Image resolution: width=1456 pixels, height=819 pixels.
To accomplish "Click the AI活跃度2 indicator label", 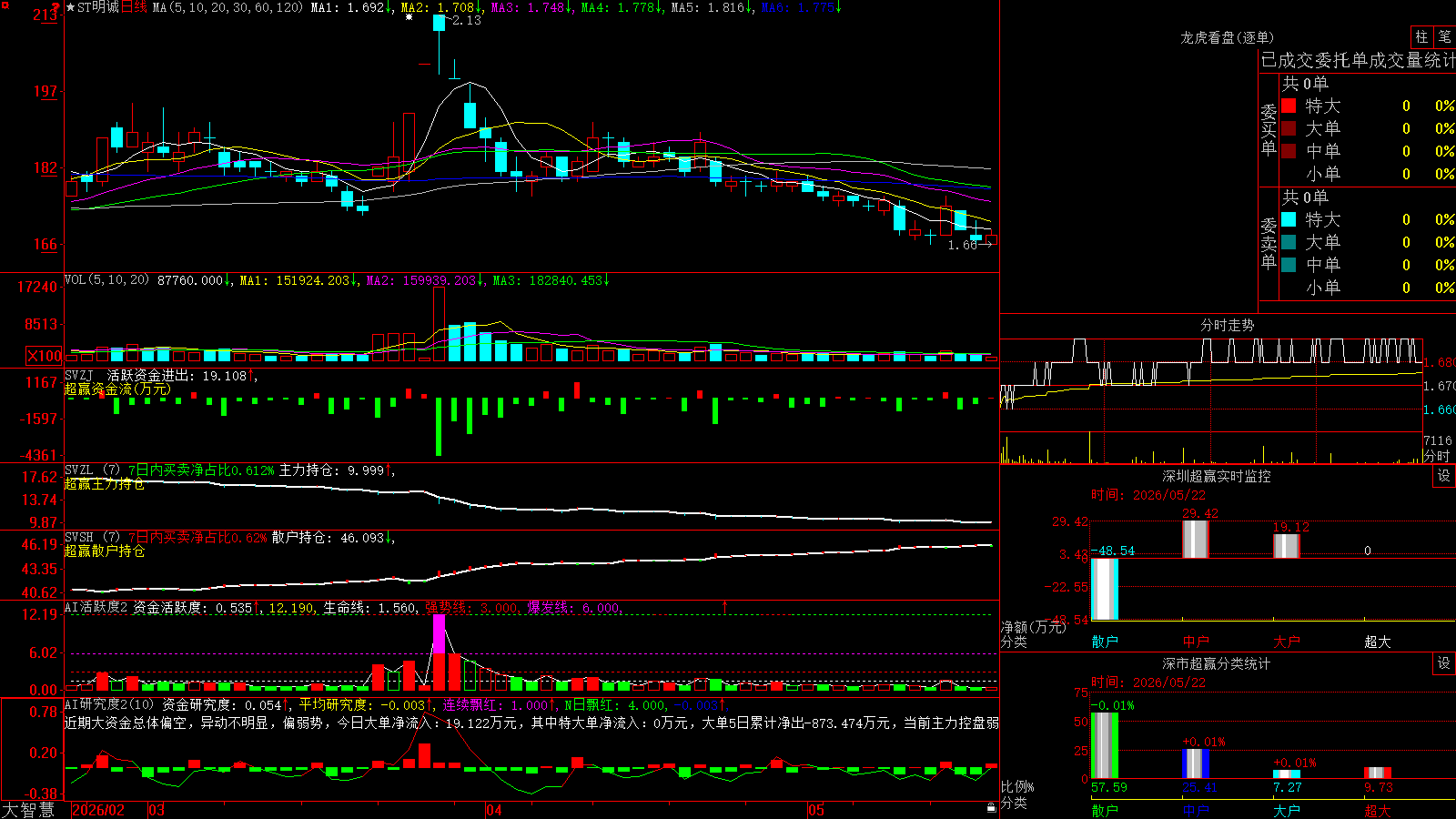I will tap(96, 607).
